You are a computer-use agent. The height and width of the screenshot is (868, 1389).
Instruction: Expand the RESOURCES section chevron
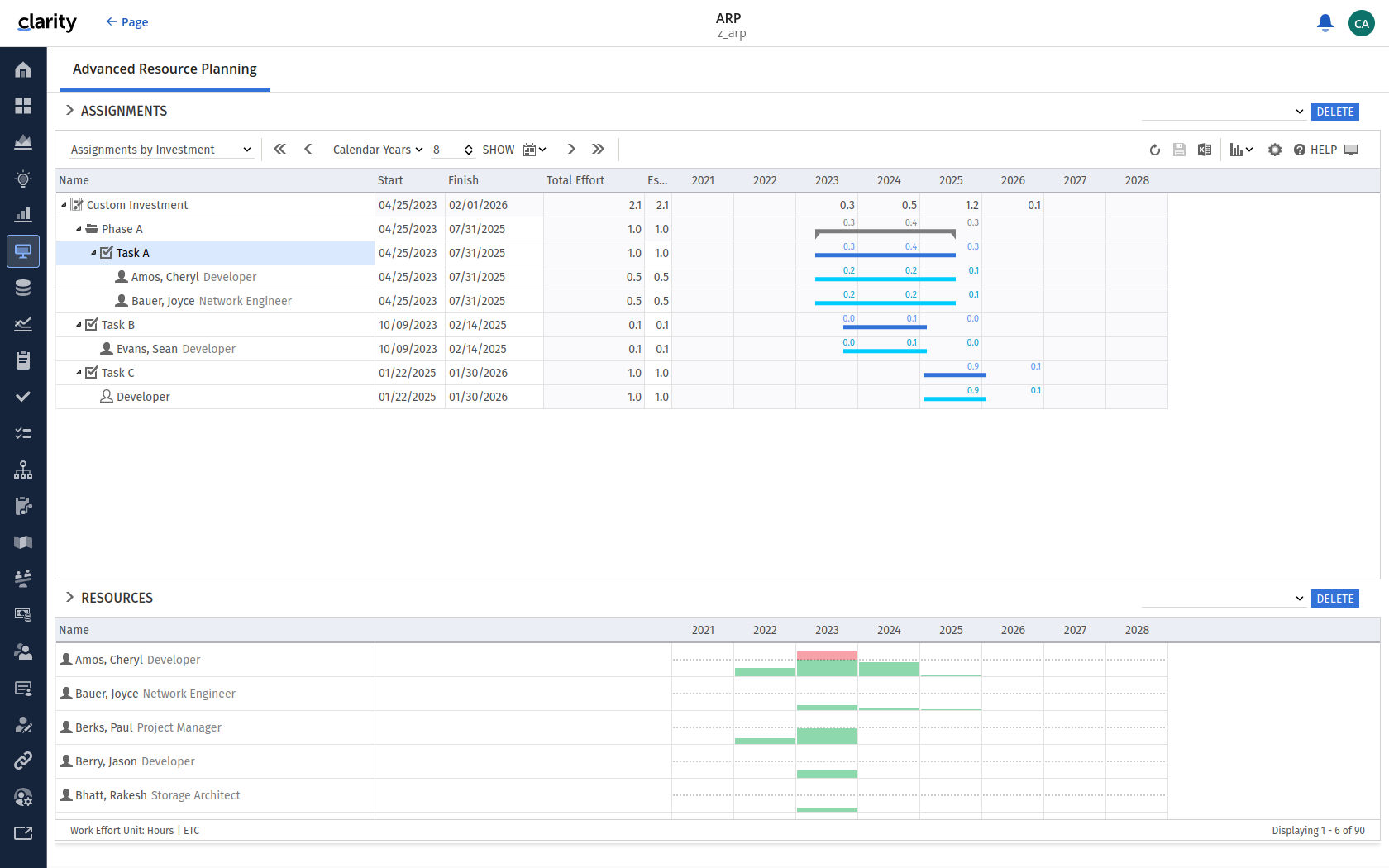[69, 597]
